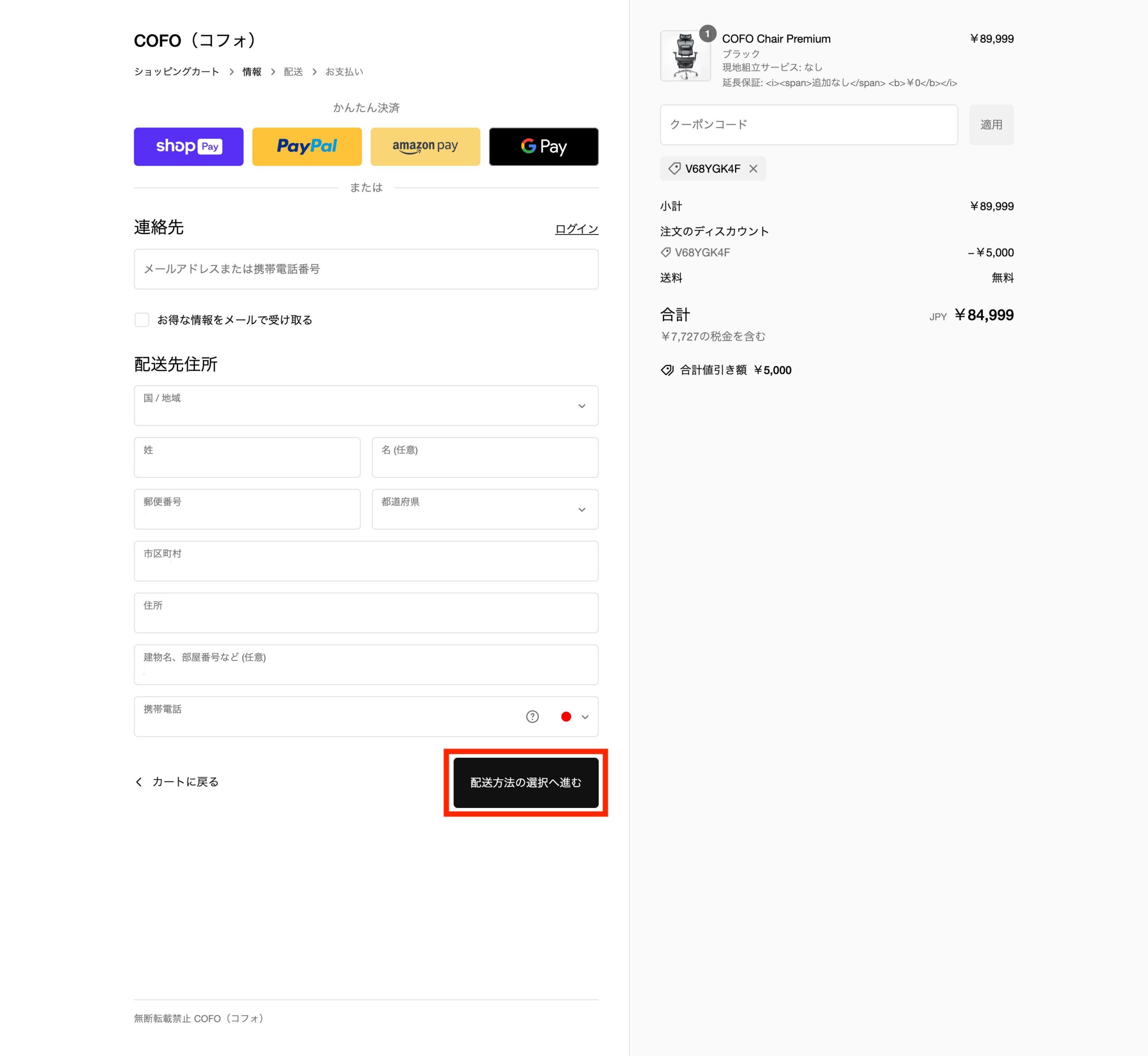Remove coupon V68YGK4F with X icon

point(753,169)
